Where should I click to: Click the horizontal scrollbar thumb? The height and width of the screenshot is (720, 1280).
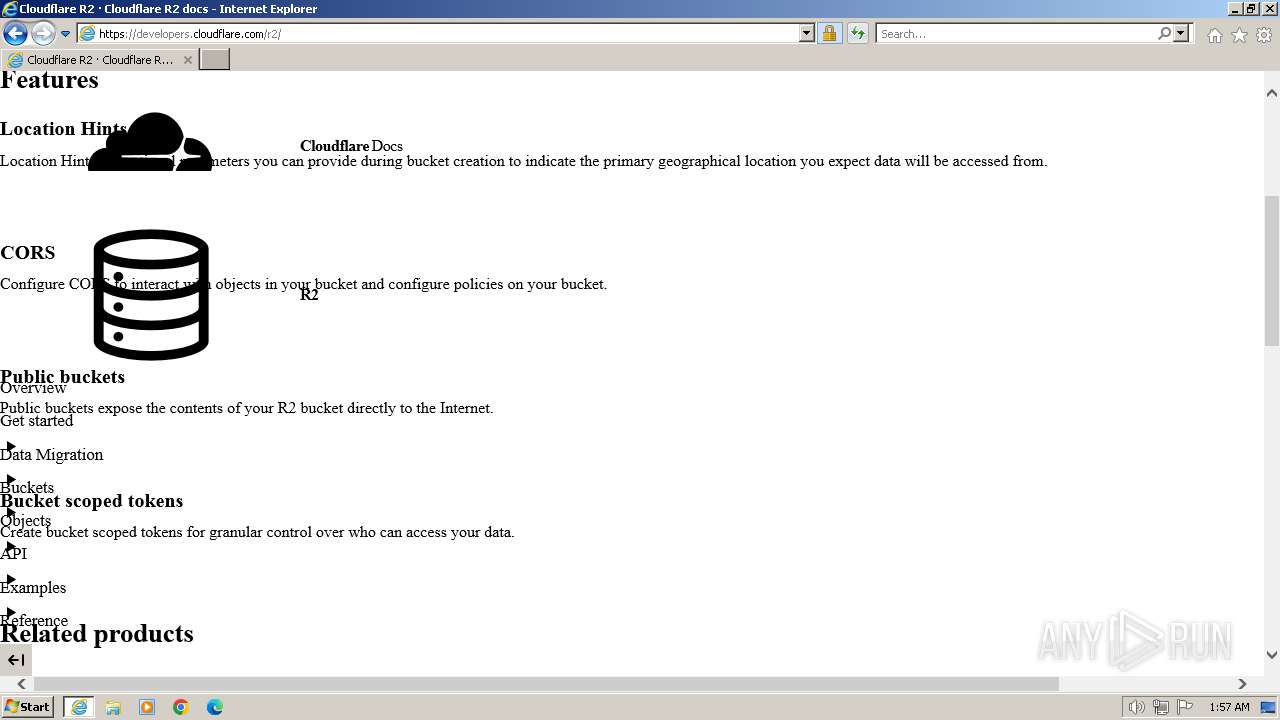[x=546, y=684]
